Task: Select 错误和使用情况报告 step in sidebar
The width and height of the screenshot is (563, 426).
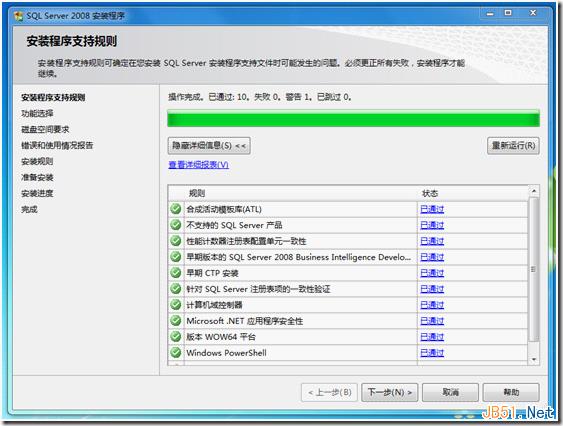Action: (57, 145)
